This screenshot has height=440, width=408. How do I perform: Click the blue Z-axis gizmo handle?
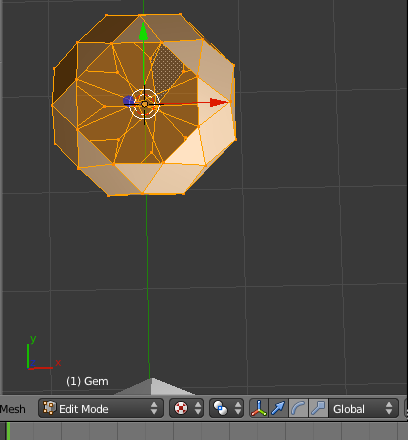128,101
